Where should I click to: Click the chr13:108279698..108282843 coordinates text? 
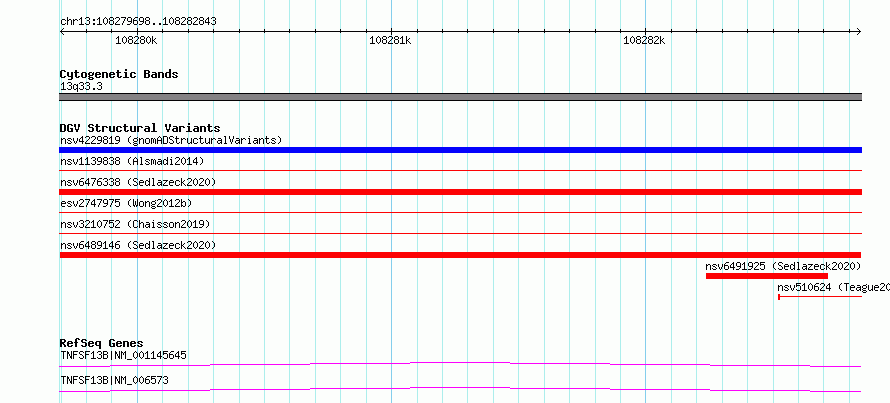(x=138, y=22)
